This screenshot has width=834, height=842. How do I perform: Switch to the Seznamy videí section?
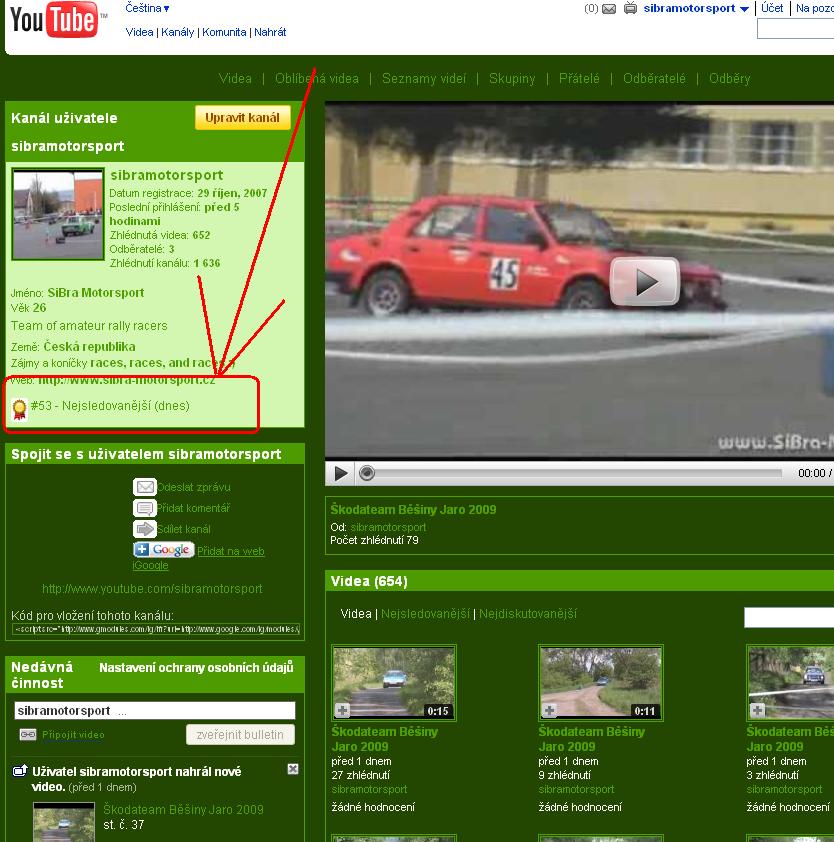pos(424,78)
